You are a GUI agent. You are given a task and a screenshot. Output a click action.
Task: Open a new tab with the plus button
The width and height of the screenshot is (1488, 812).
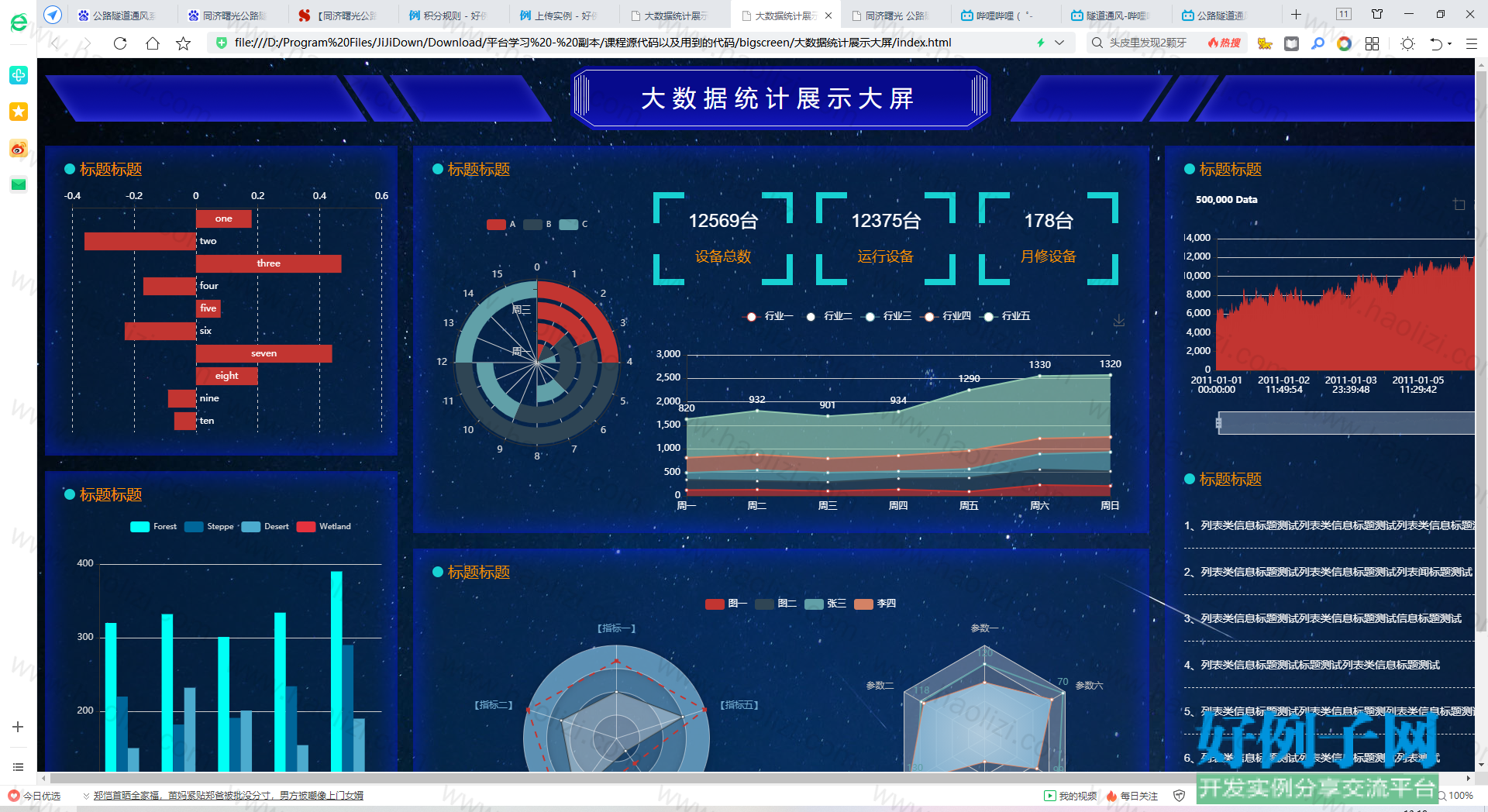click(1296, 15)
